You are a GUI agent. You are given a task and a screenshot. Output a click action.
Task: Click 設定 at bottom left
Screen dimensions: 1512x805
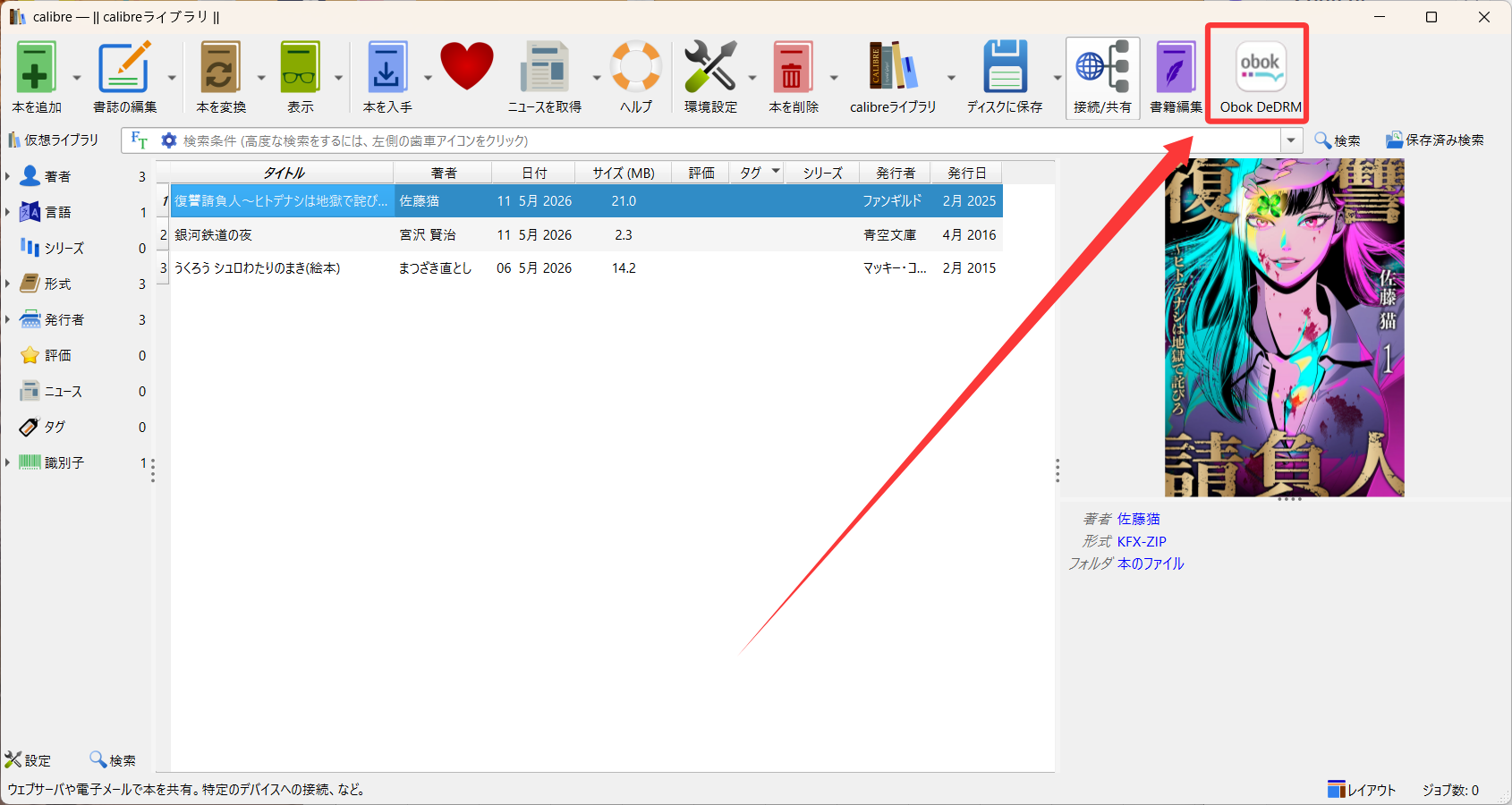pyautogui.click(x=28, y=760)
